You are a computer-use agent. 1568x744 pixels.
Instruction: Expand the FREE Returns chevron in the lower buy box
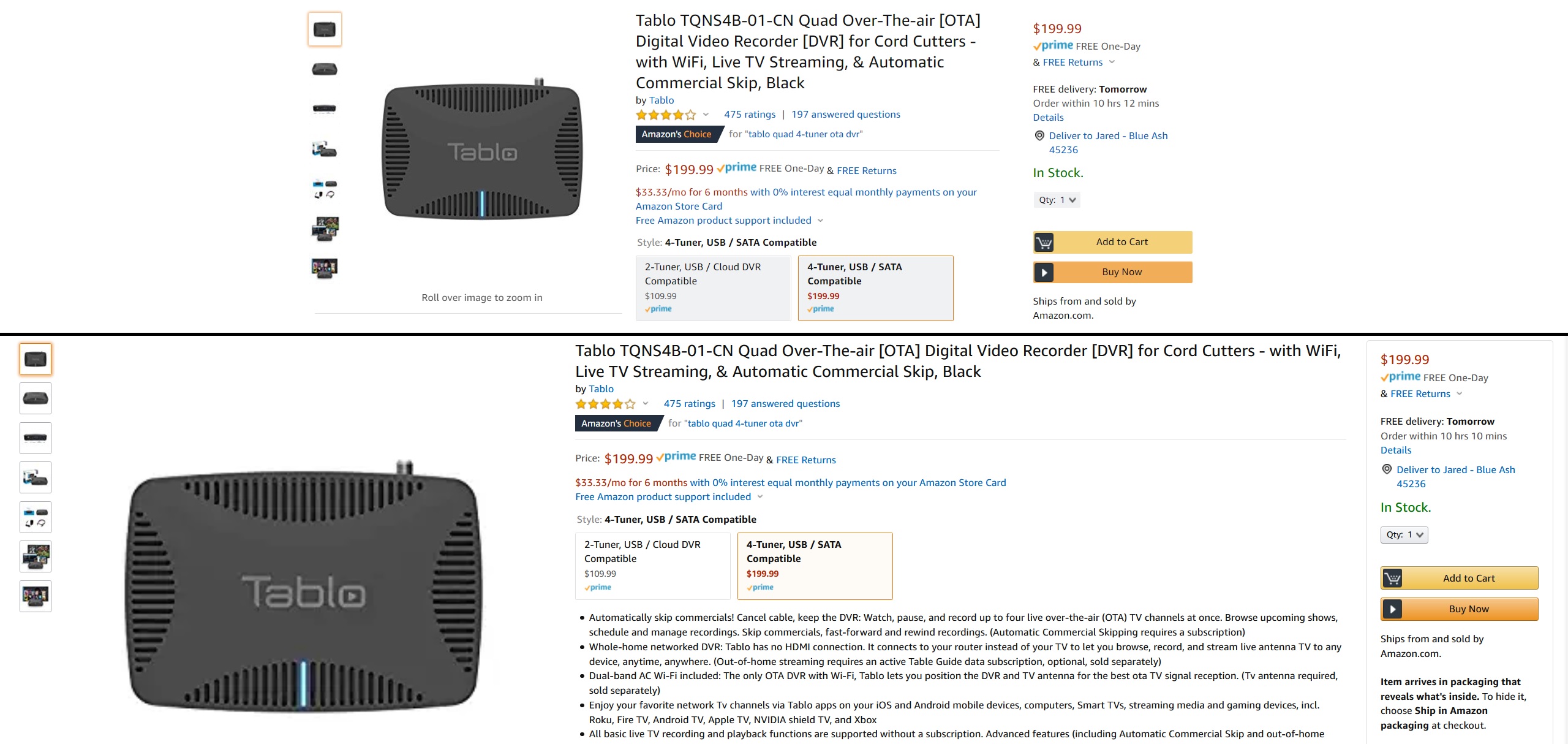[1460, 393]
